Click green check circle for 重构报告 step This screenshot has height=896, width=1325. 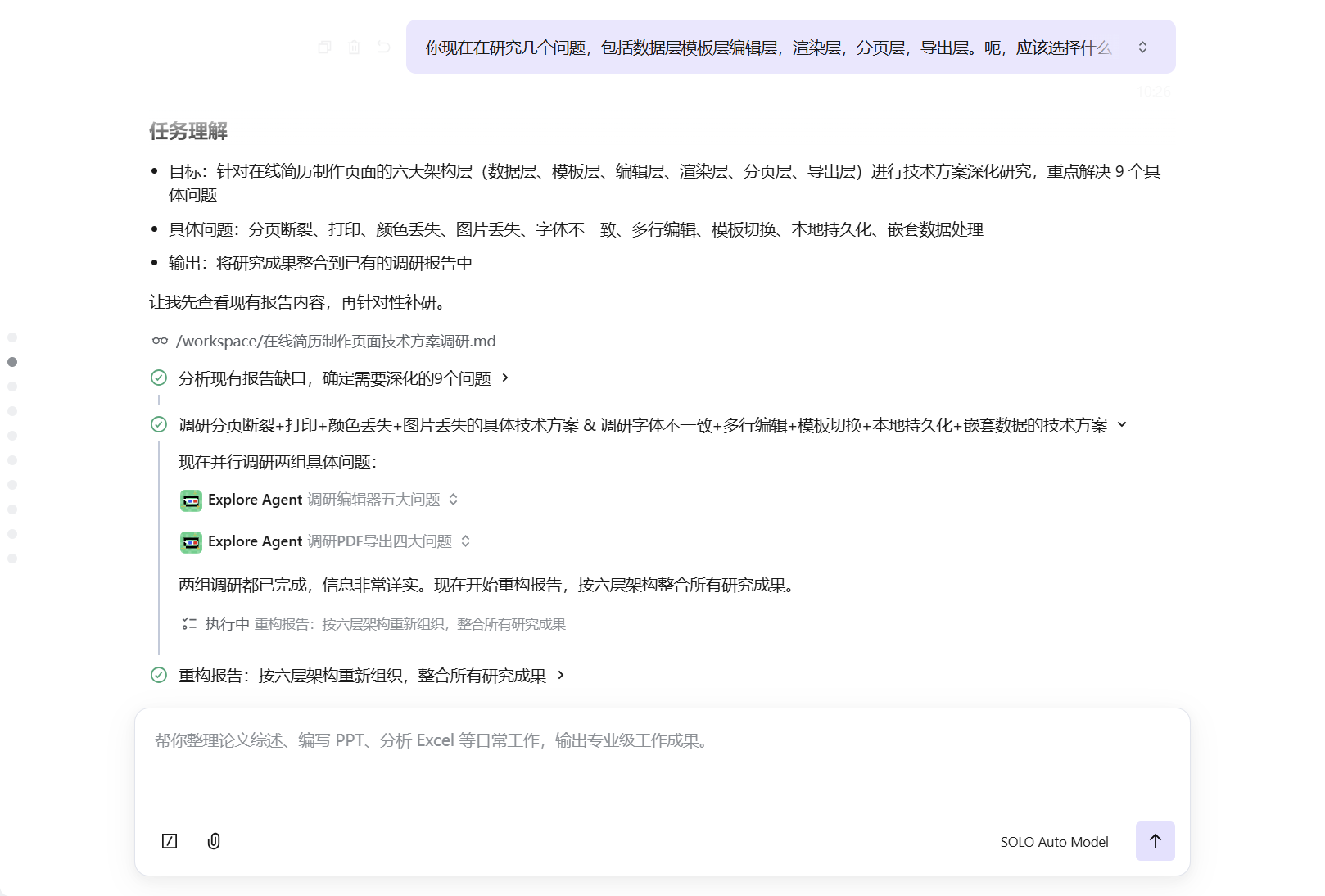159,675
